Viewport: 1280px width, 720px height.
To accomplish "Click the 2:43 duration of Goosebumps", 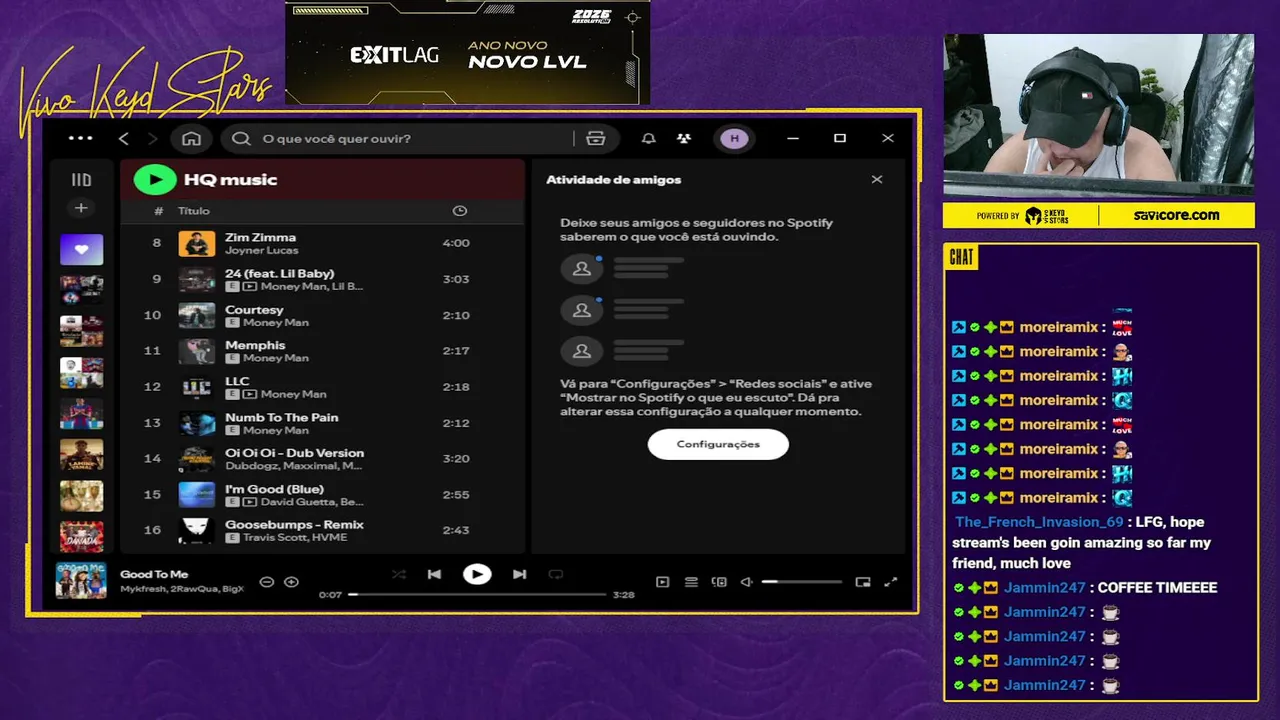I will [456, 530].
